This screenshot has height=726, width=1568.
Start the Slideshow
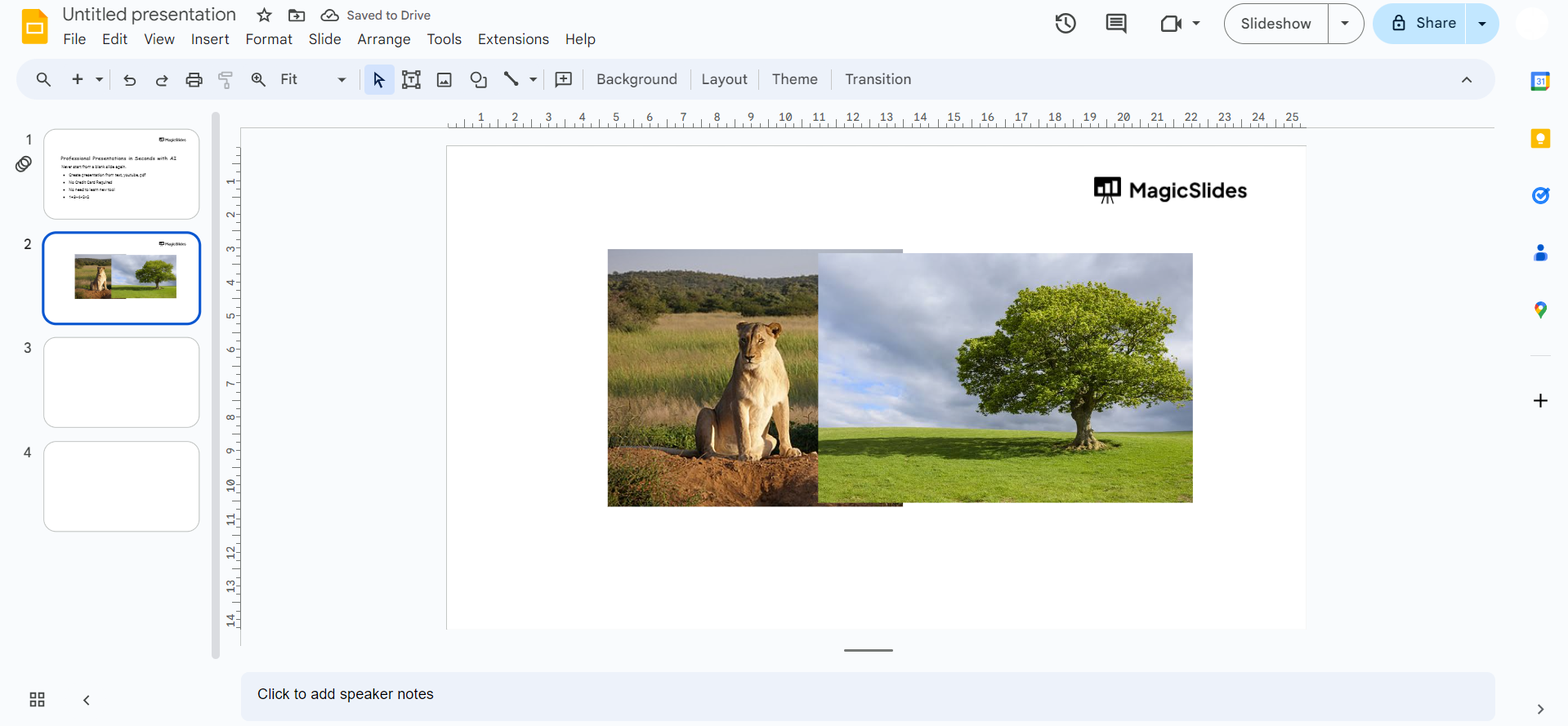pos(1275,24)
